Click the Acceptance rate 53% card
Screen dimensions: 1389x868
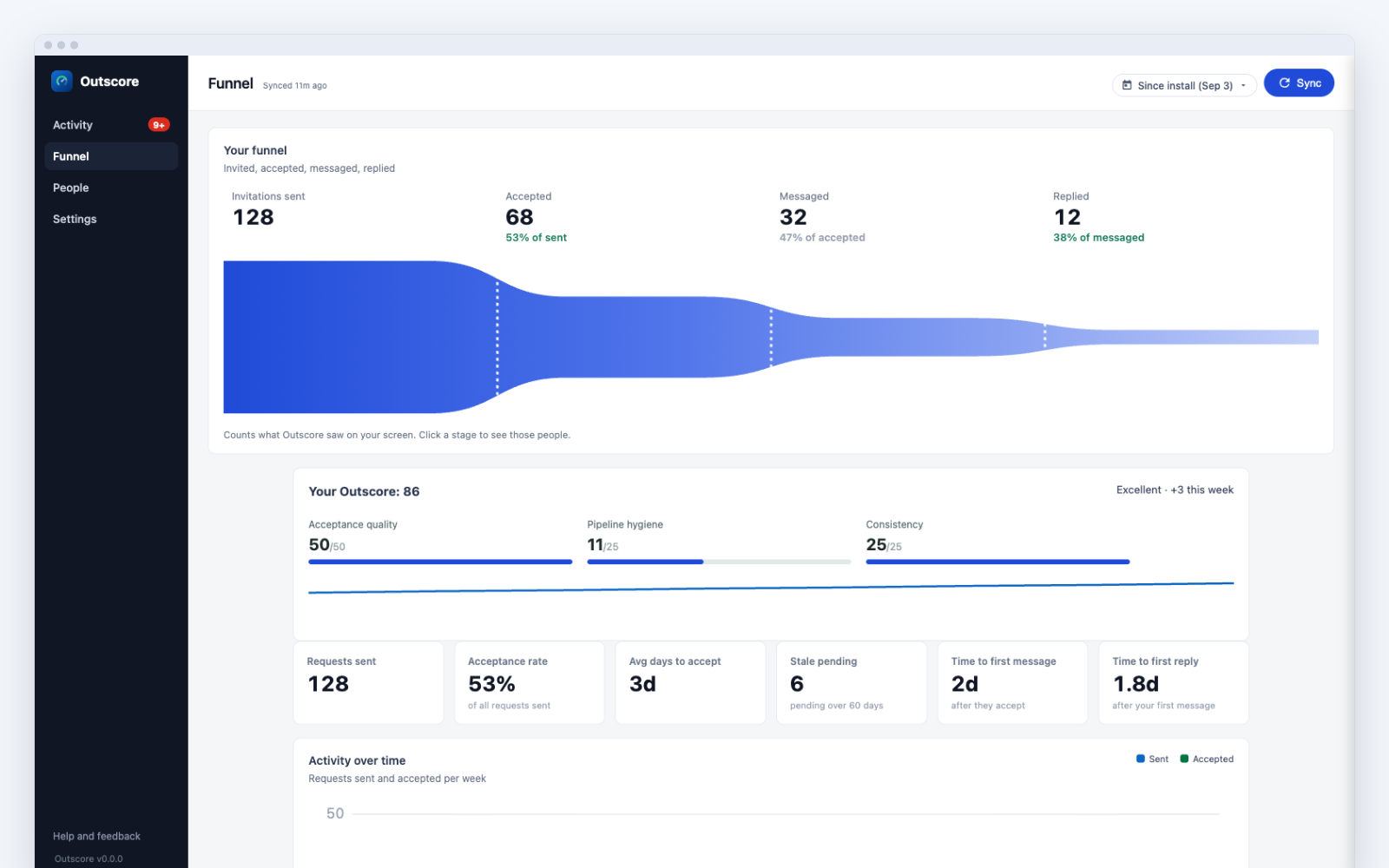point(530,682)
